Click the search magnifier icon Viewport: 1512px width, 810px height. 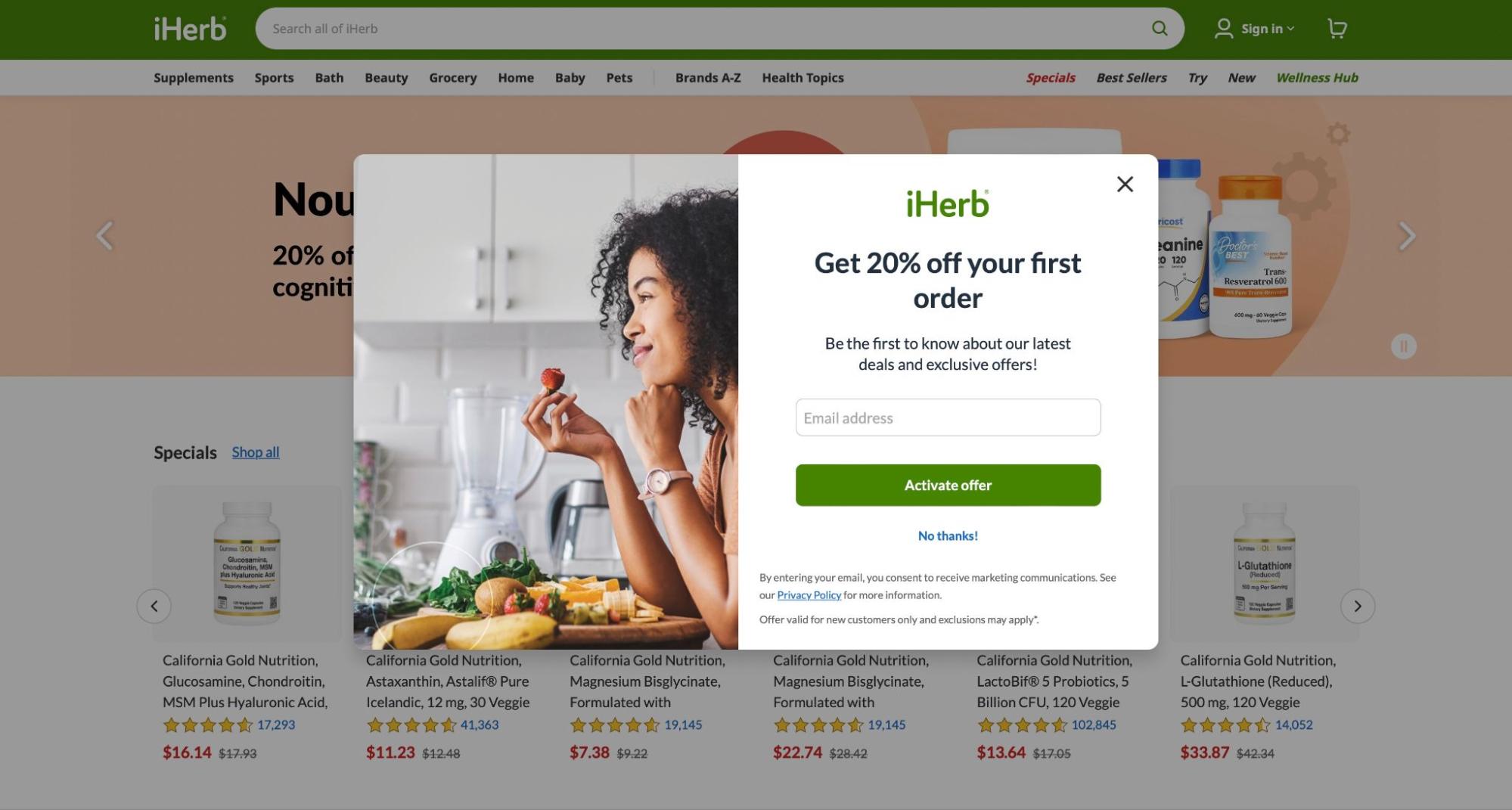pyautogui.click(x=1159, y=29)
